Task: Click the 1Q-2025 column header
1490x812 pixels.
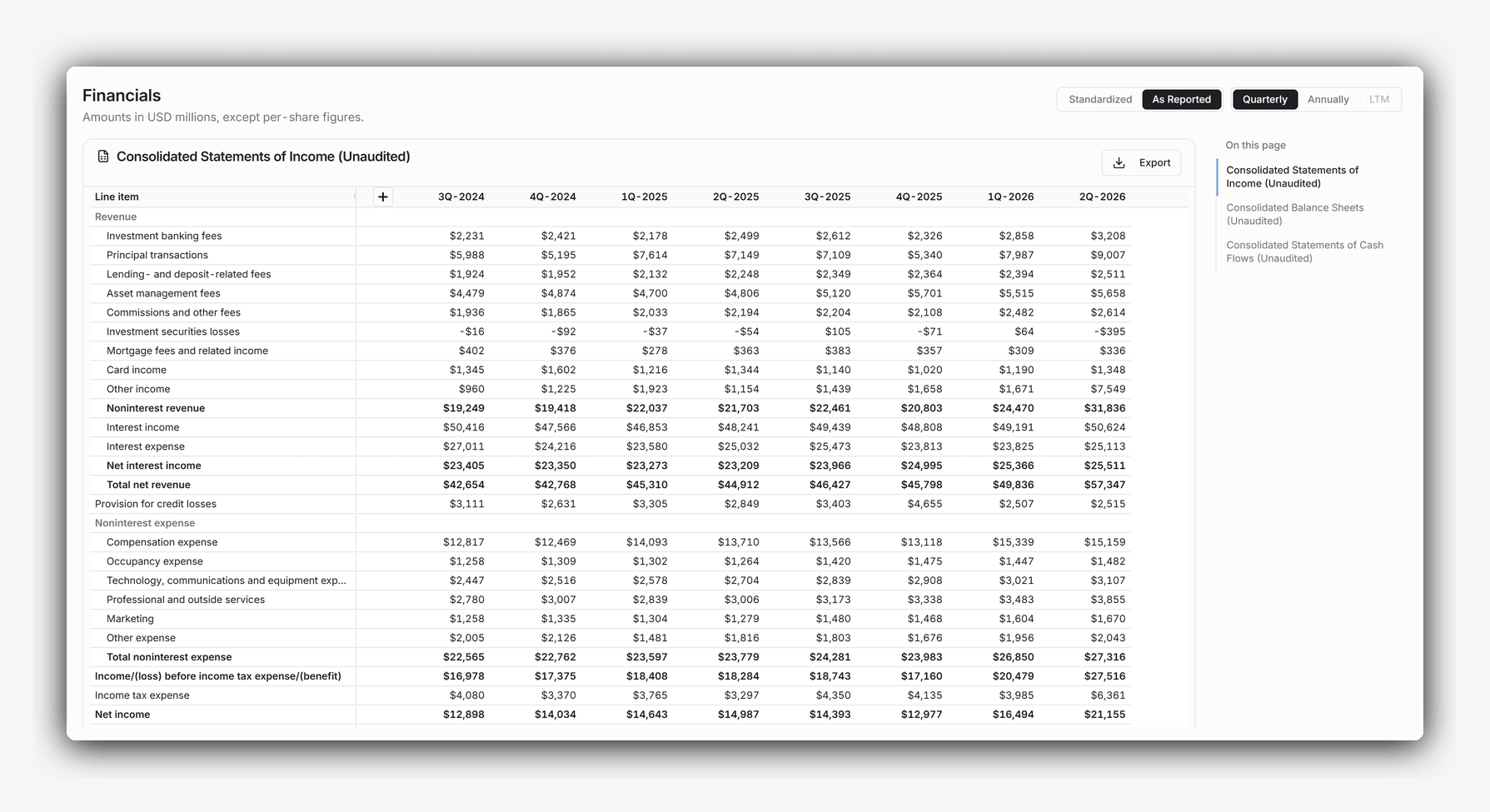Action: [644, 197]
